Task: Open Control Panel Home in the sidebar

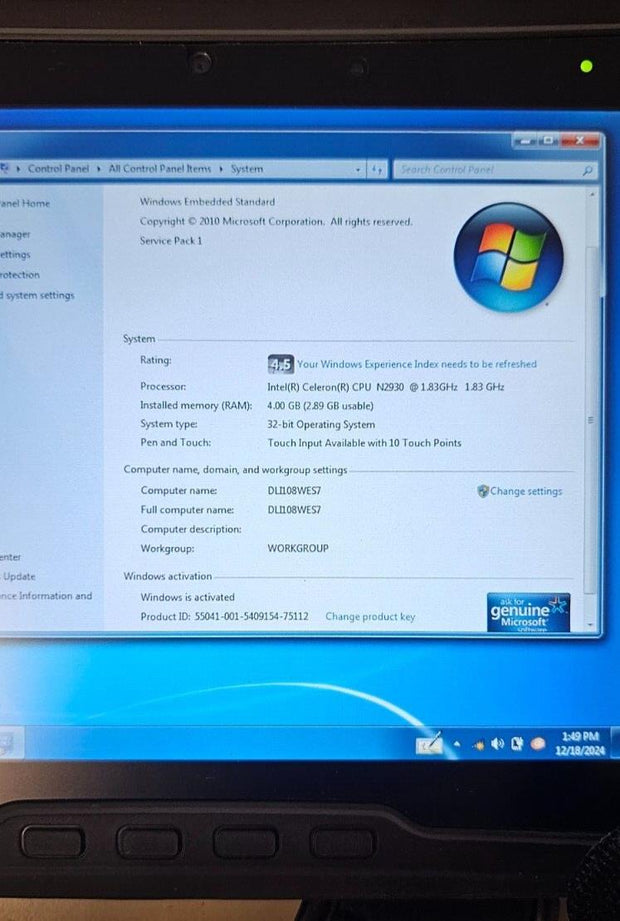Action: click(x=25, y=203)
